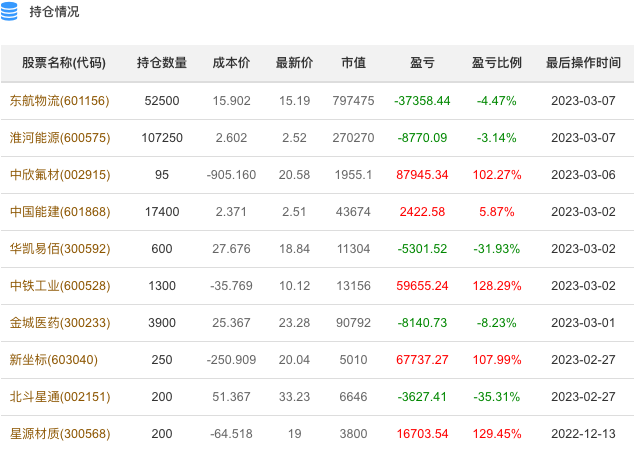Select market value 1955.1
This screenshot has height=456, width=635.
point(353,175)
